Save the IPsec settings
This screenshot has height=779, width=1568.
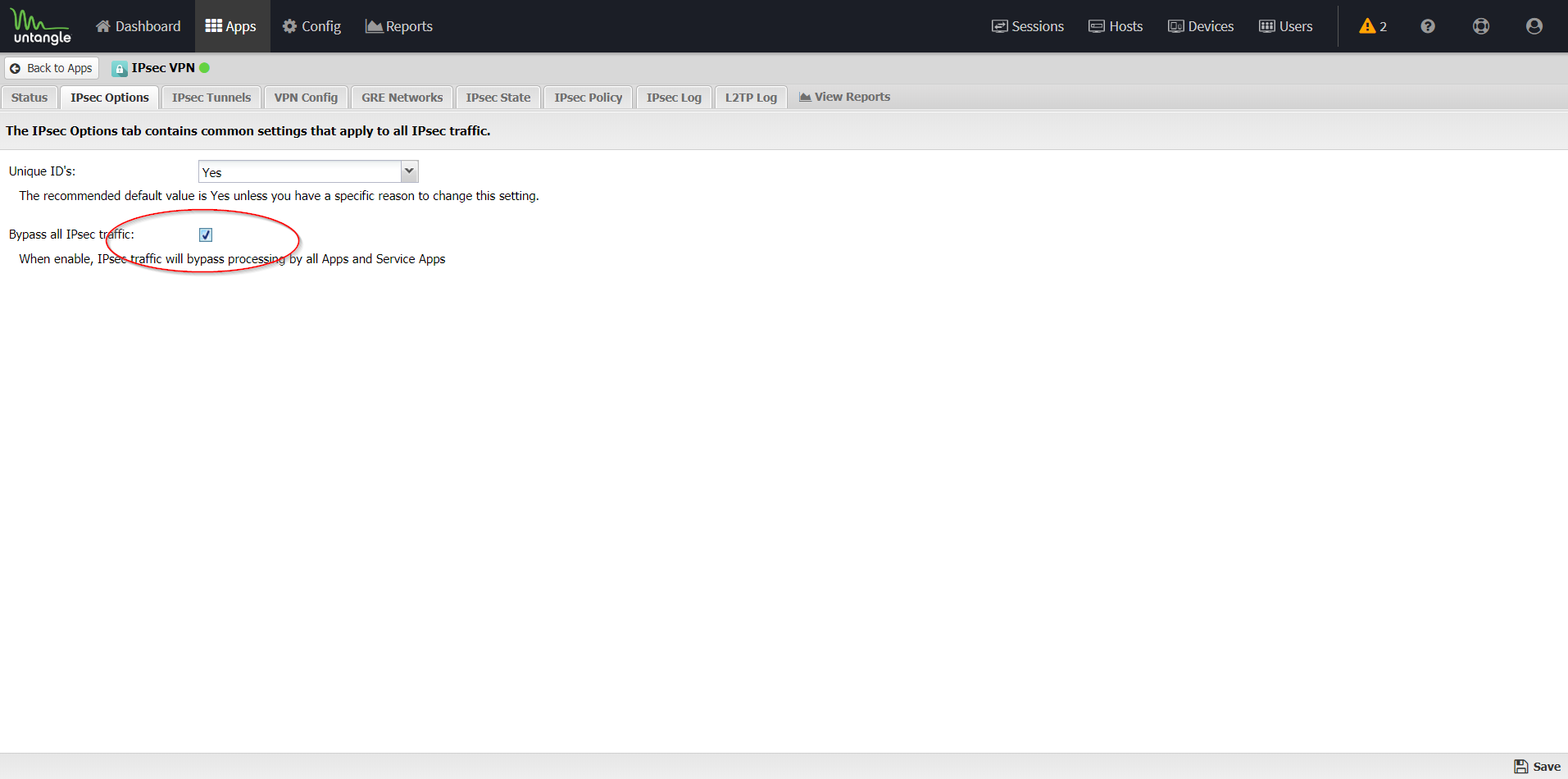pyautogui.click(x=1537, y=767)
